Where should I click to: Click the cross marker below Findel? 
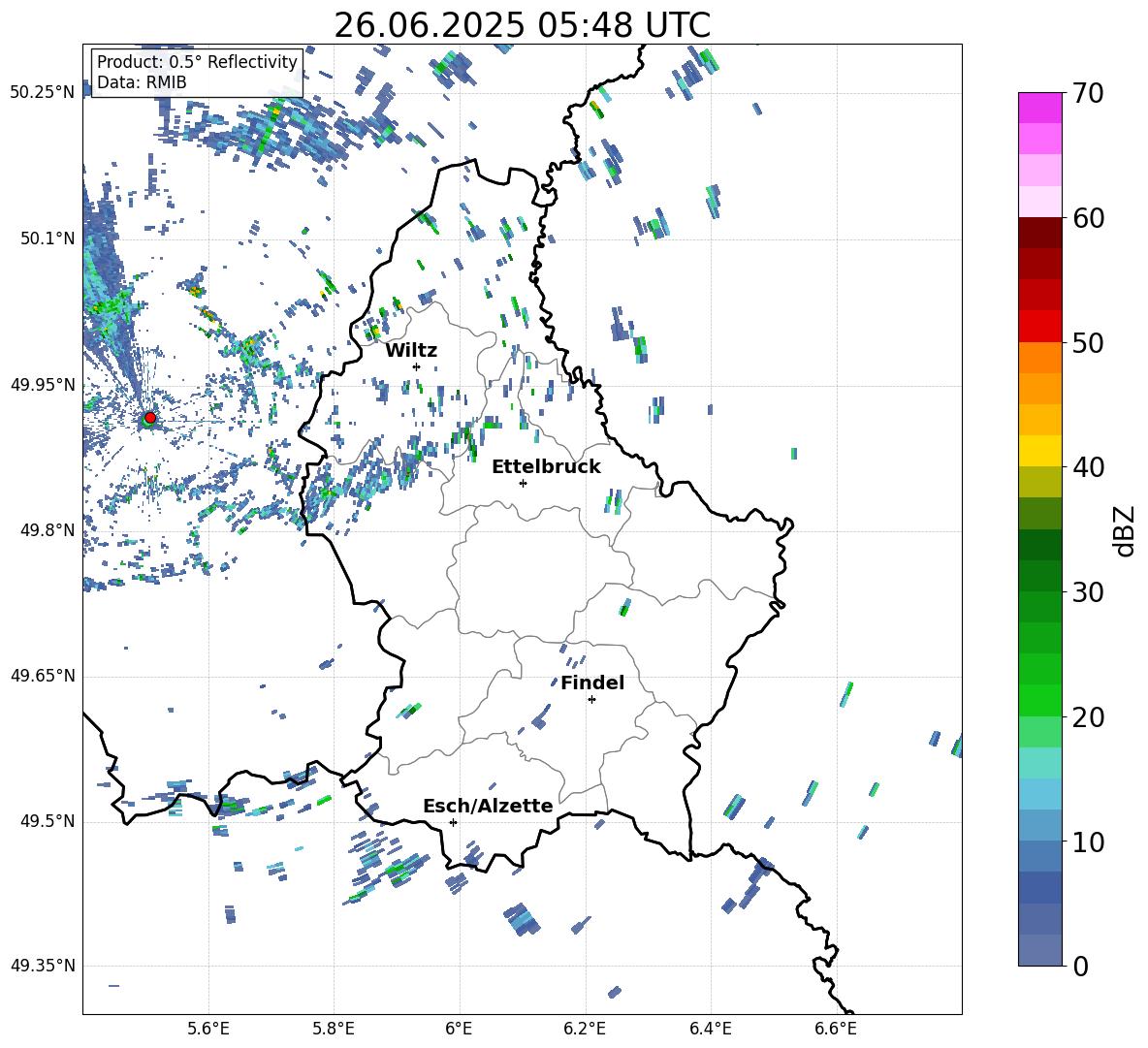point(591,700)
